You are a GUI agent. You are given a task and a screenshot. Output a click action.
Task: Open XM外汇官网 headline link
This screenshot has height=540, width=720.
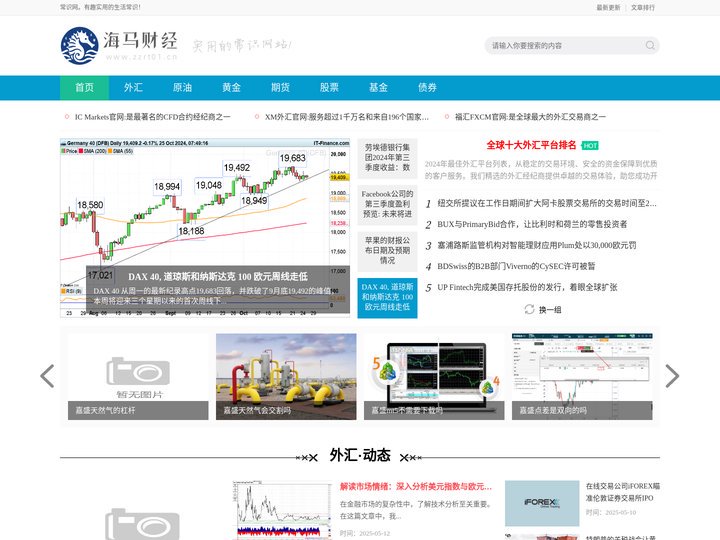347,117
